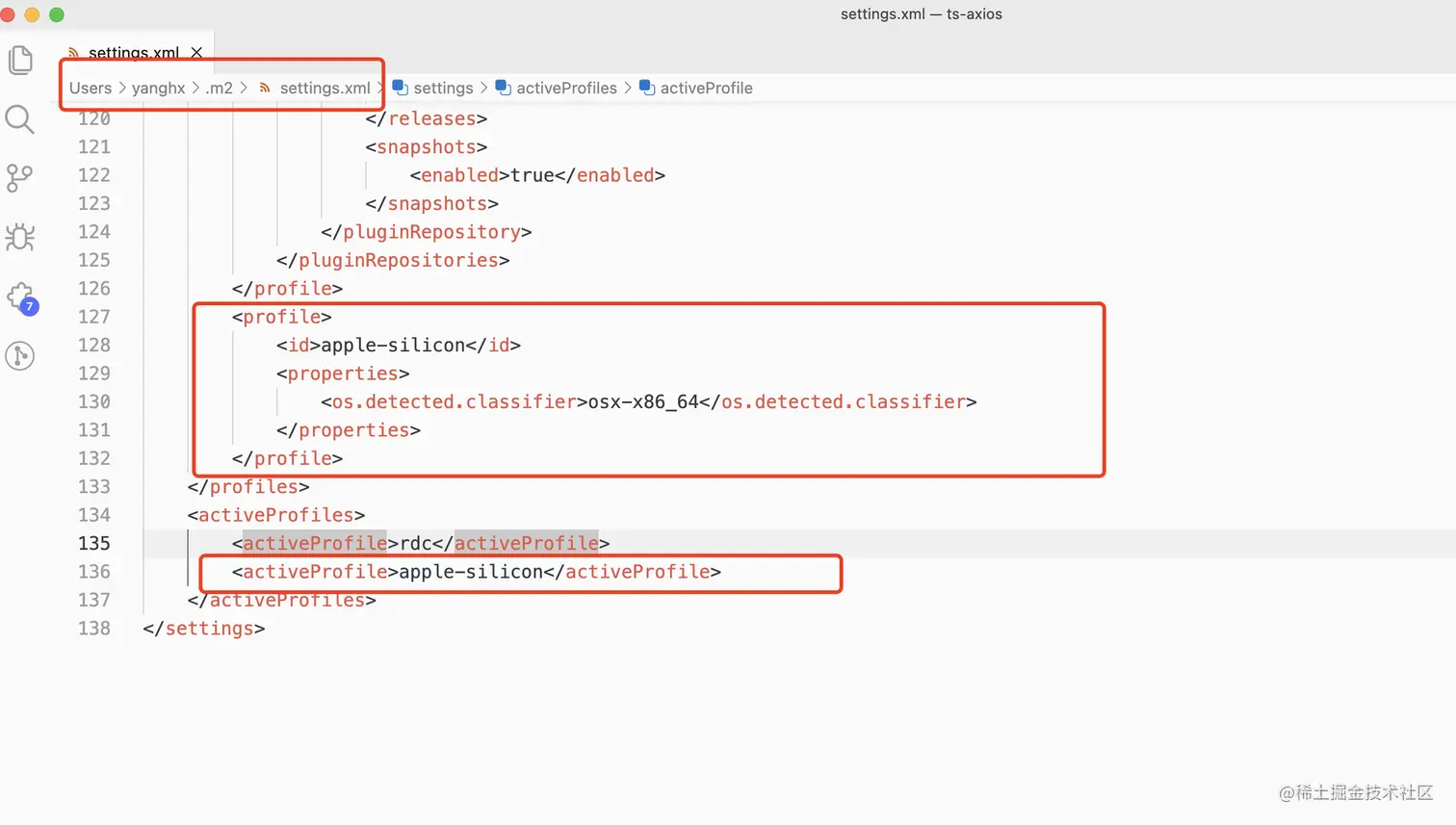Image resolution: width=1456 pixels, height=825 pixels.
Task: Click the .m2 breadcrumb segment
Action: [x=219, y=88]
